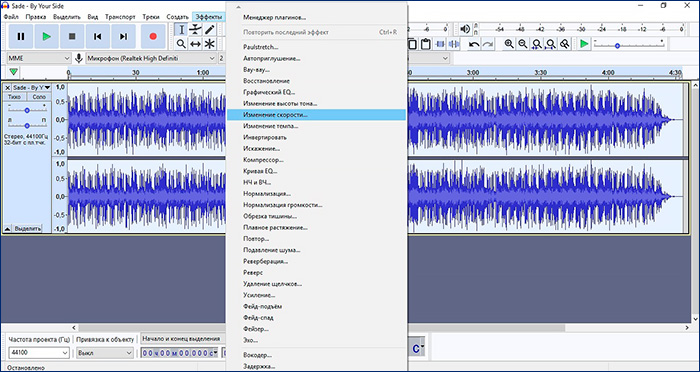
Task: Skip to start of track
Action: 98,37
